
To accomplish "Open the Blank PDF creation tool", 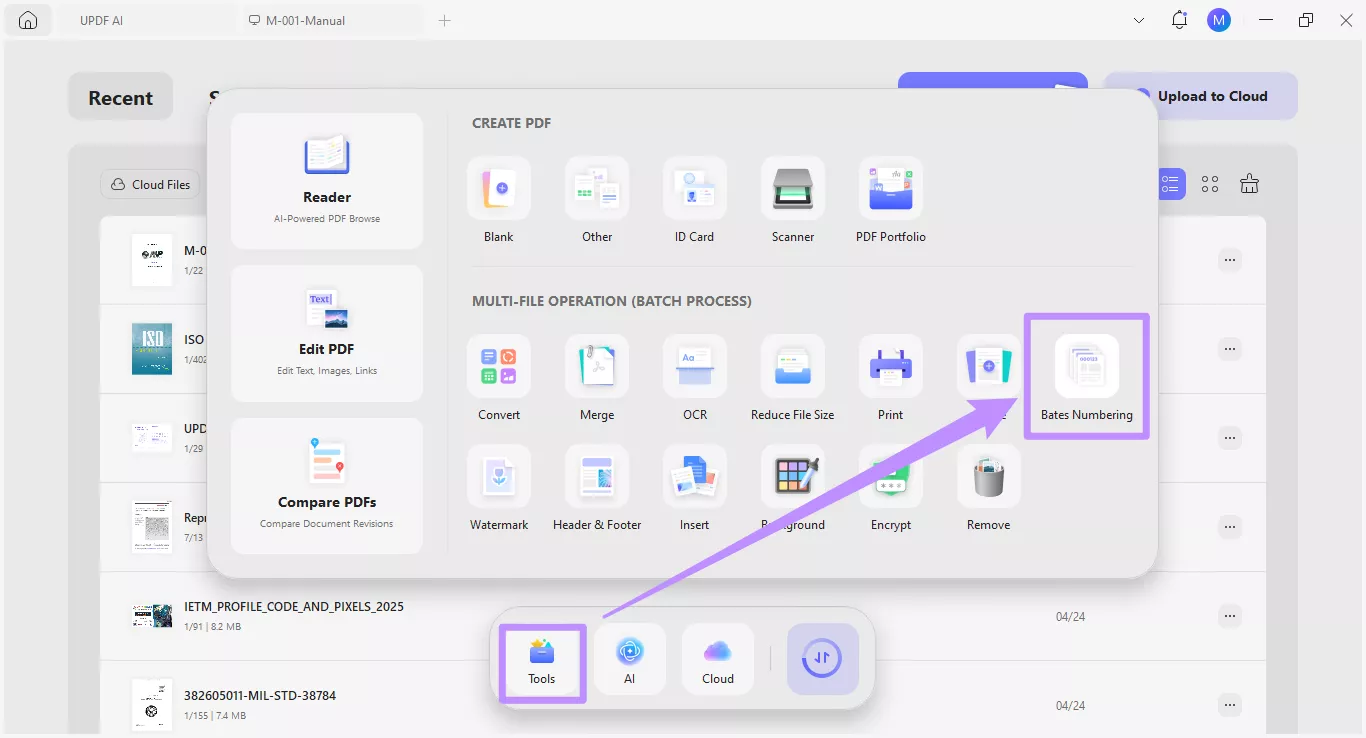I will 499,200.
